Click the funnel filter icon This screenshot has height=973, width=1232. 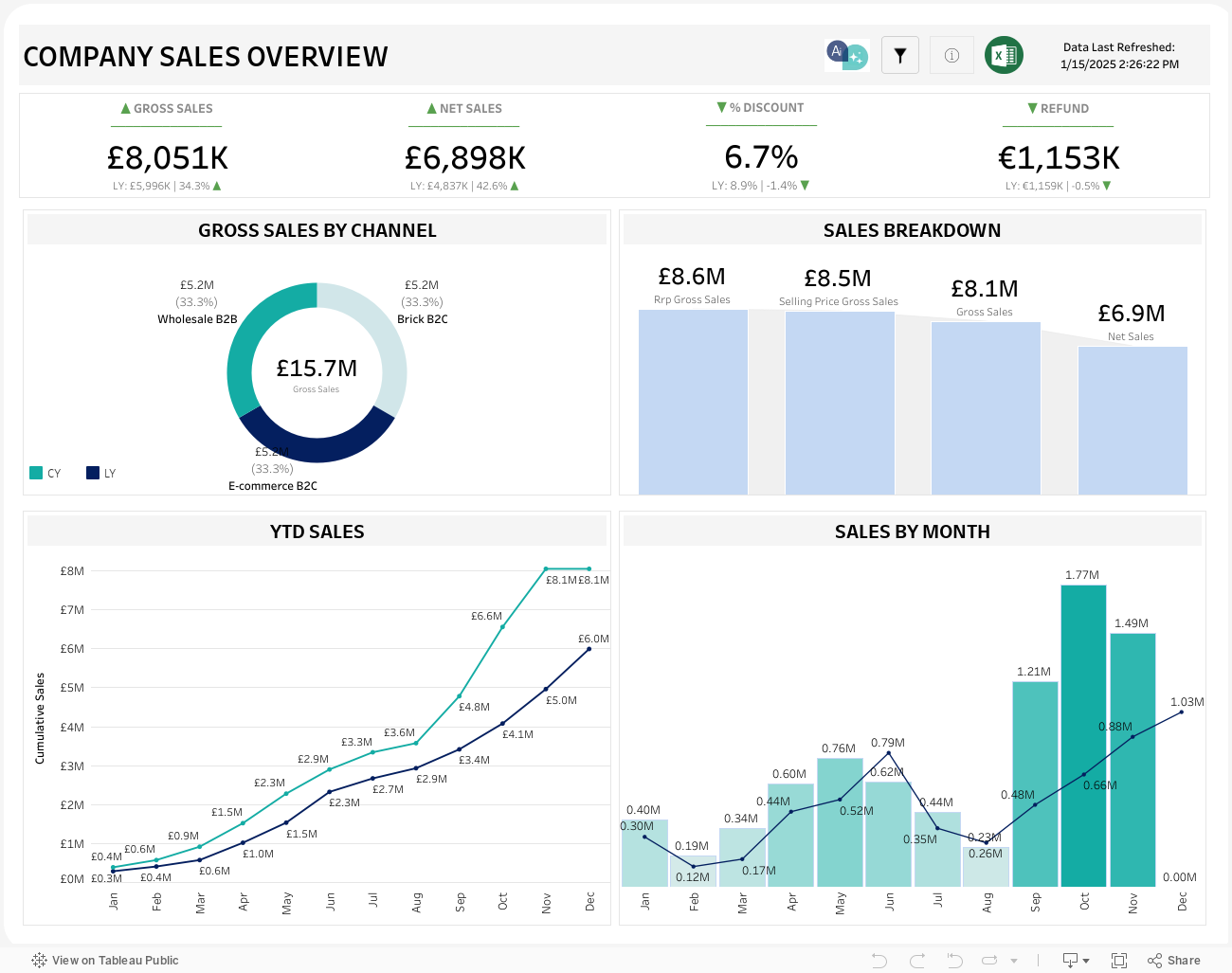(900, 56)
